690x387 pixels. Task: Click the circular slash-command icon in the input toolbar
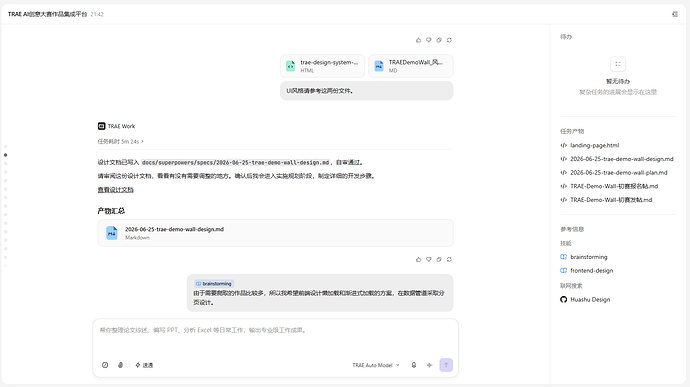[105, 365]
